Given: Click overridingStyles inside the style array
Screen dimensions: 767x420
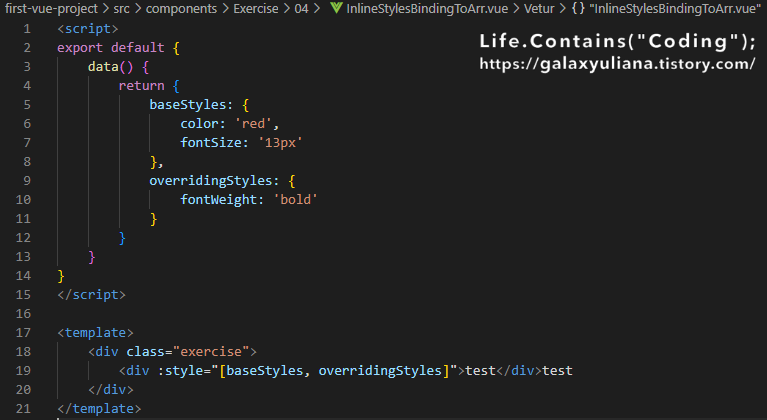Looking at the screenshot, I should (x=380, y=371).
